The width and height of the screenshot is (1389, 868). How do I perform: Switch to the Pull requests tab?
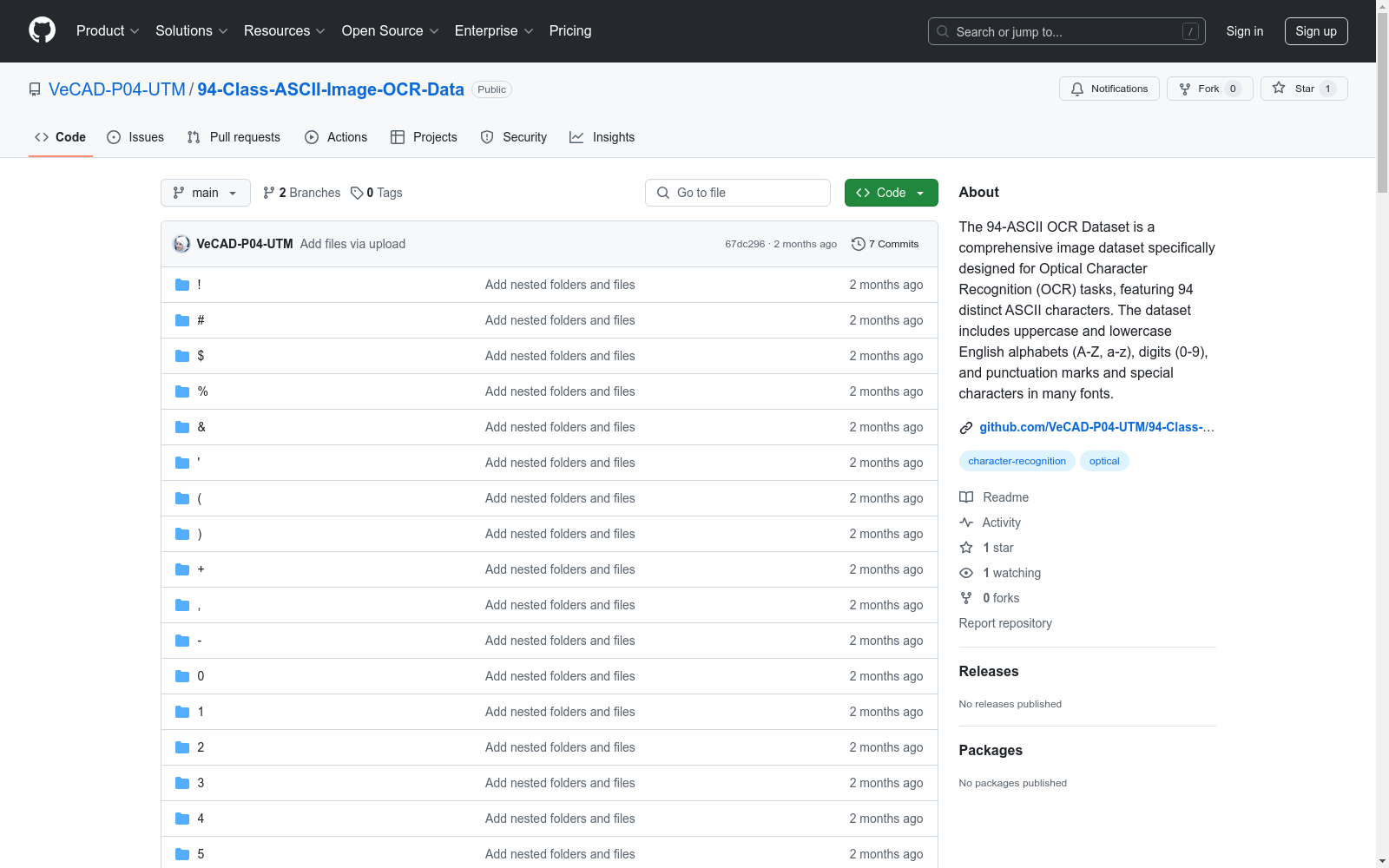[x=234, y=137]
